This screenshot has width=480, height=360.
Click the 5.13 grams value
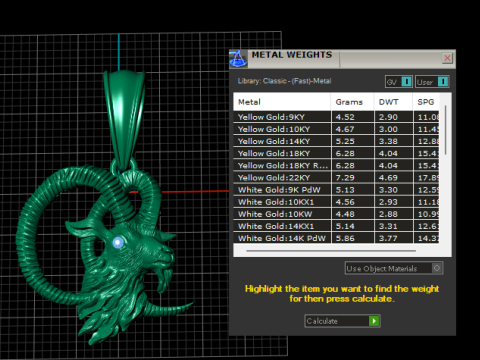coord(345,190)
